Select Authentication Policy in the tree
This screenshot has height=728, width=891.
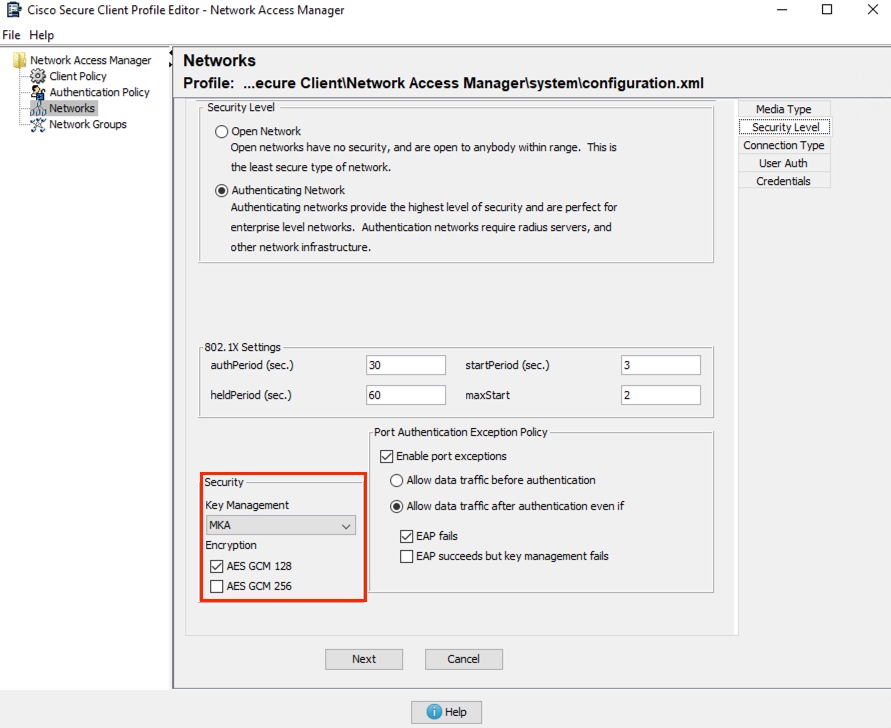99,92
